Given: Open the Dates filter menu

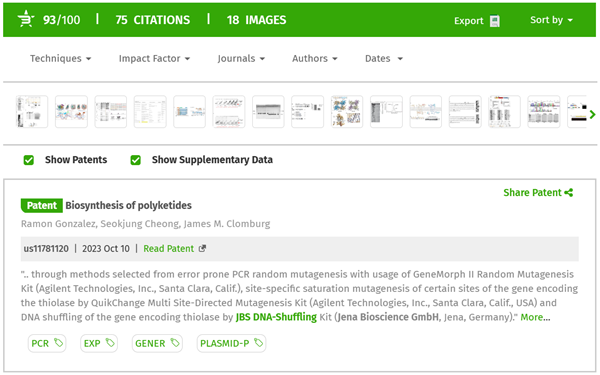Looking at the screenshot, I should 384,59.
